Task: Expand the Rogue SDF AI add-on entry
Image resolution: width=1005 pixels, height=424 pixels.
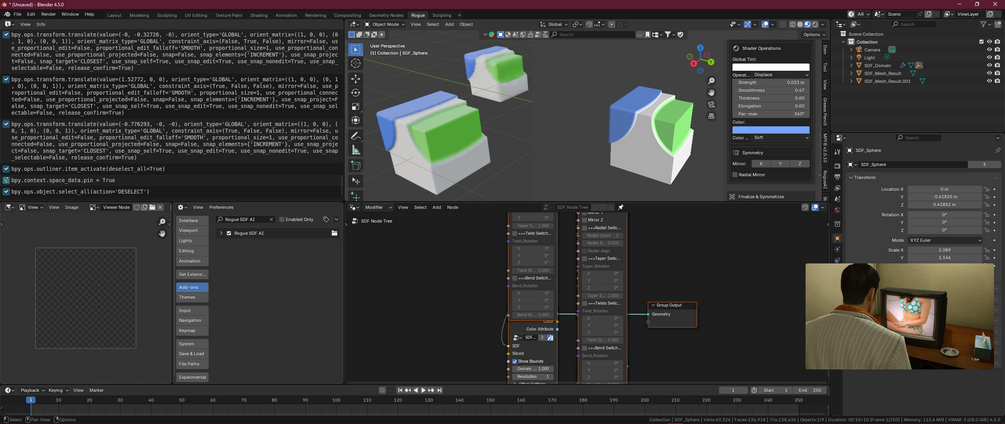Action: (x=221, y=233)
